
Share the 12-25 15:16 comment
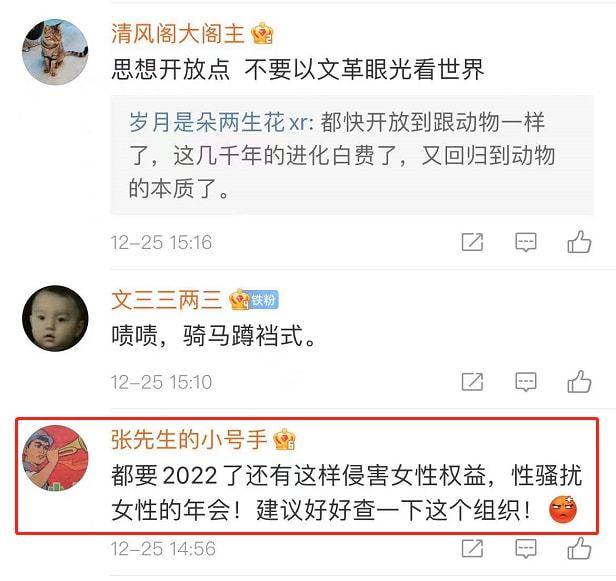click(472, 242)
